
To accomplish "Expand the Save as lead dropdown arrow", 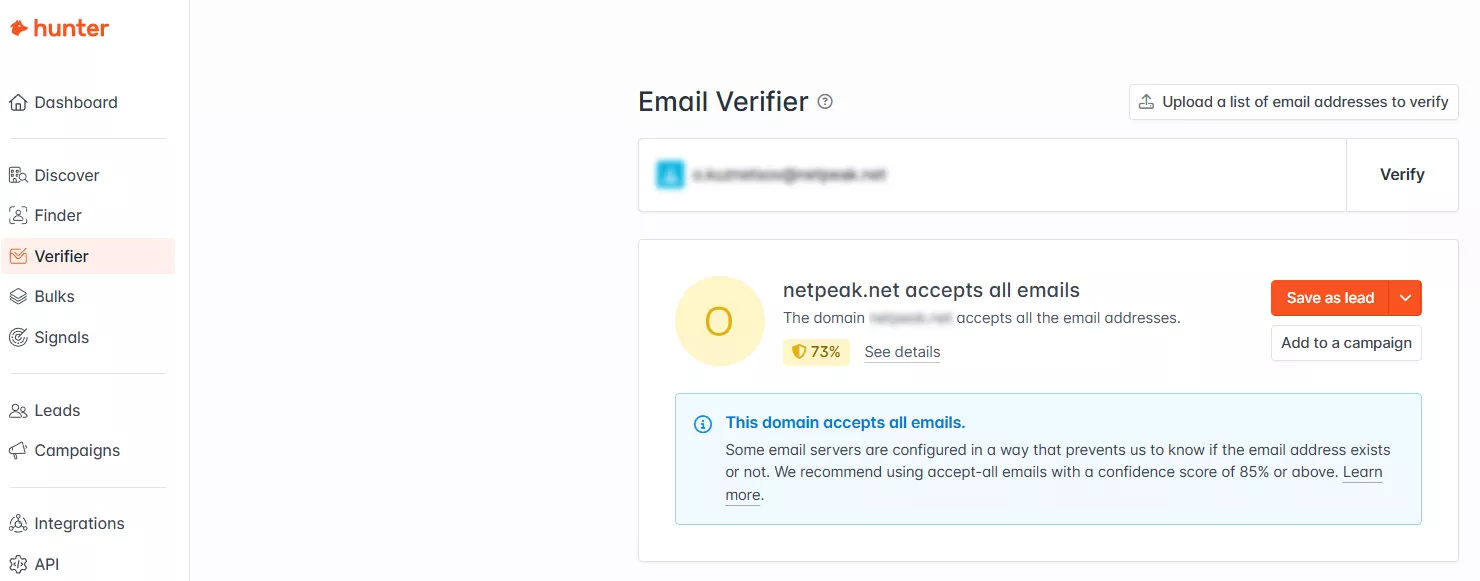I will point(1406,298).
